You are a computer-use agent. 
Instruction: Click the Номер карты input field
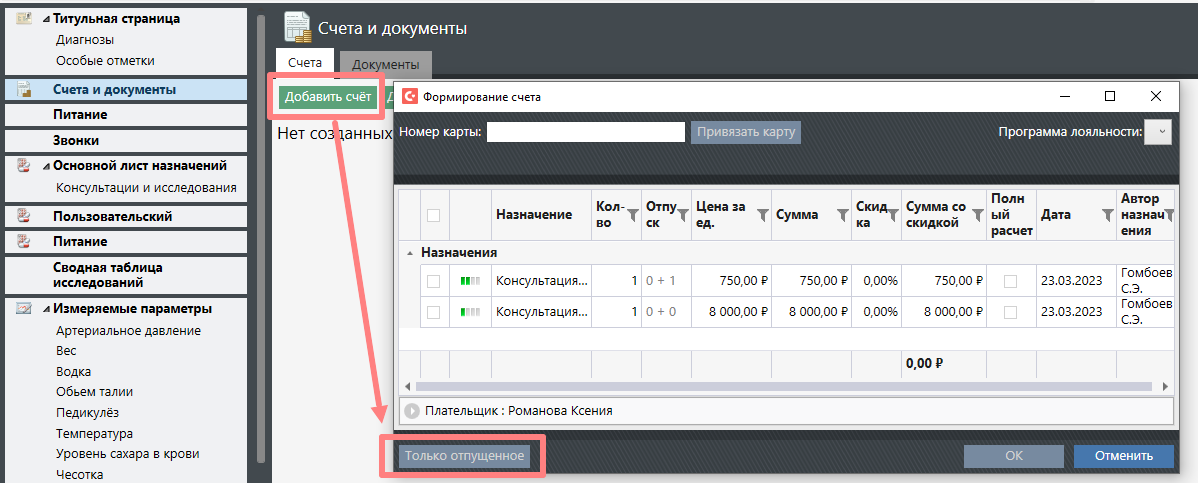(x=585, y=132)
